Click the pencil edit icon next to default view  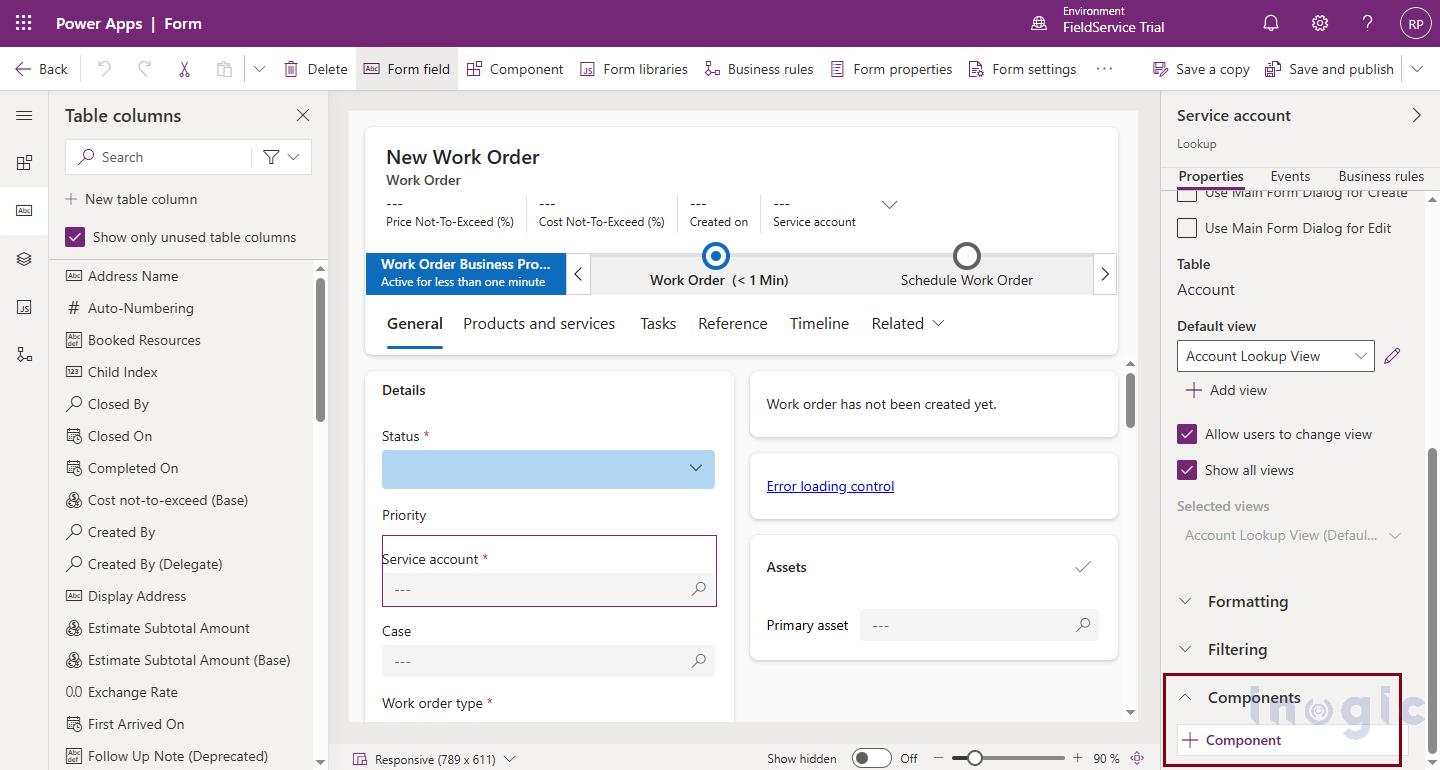click(1392, 356)
